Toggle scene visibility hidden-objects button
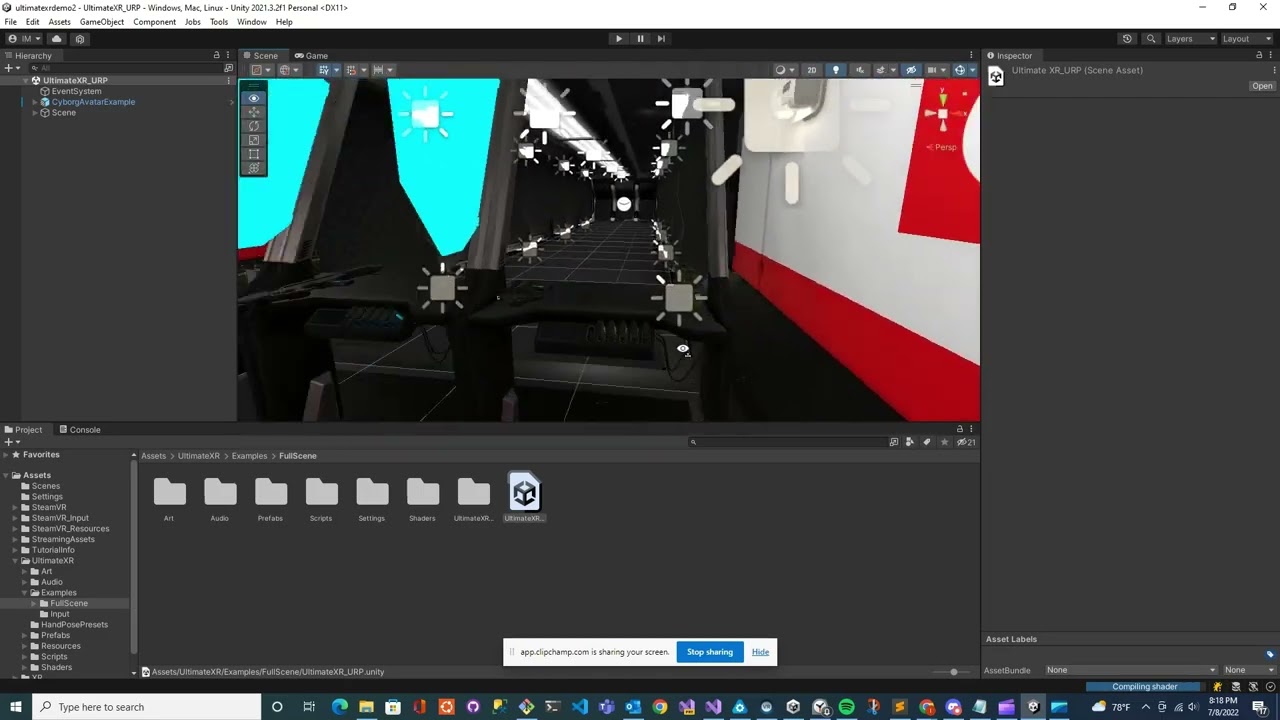 910,70
